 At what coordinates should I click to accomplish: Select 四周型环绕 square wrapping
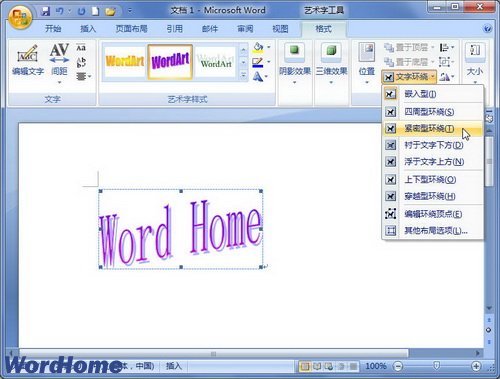[x=433, y=112]
